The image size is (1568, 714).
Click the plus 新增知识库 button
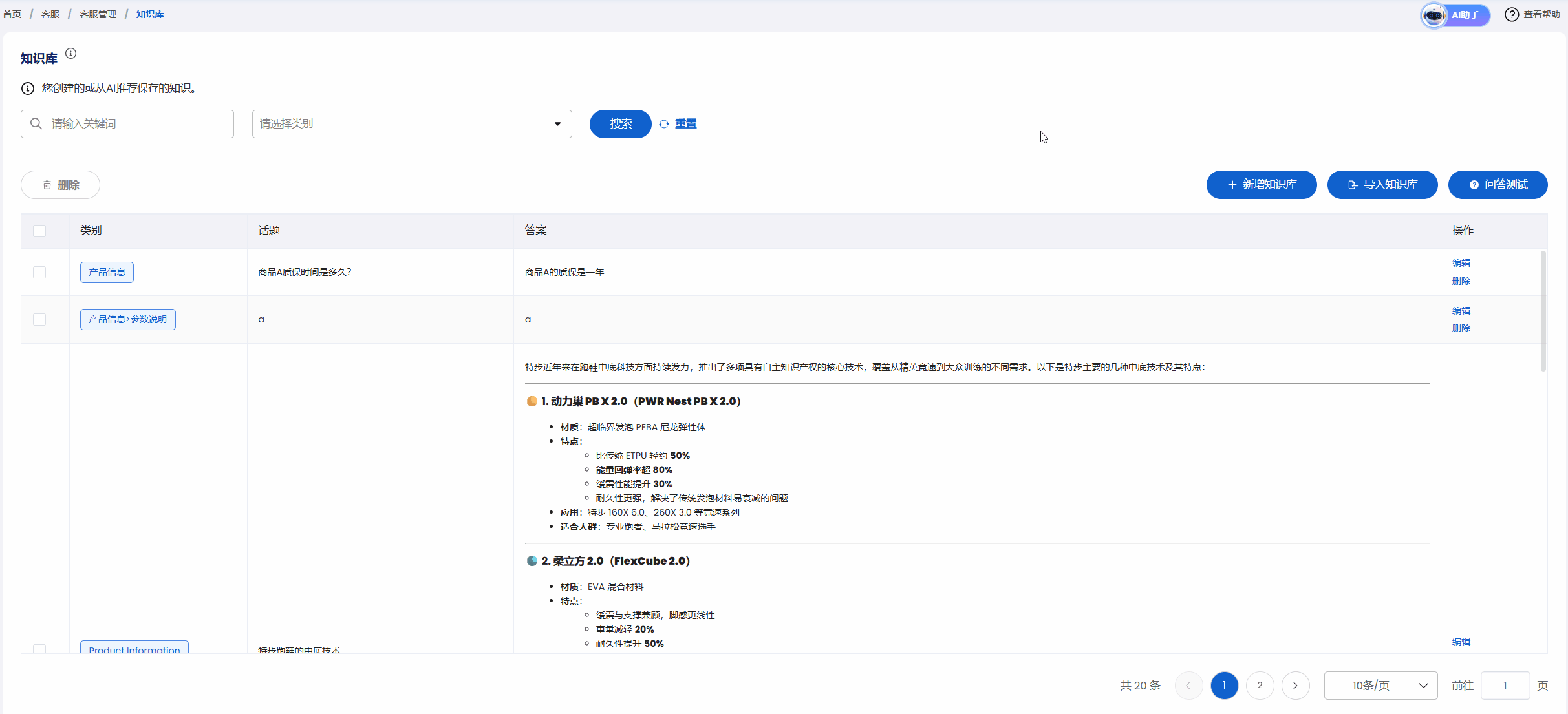(1261, 185)
